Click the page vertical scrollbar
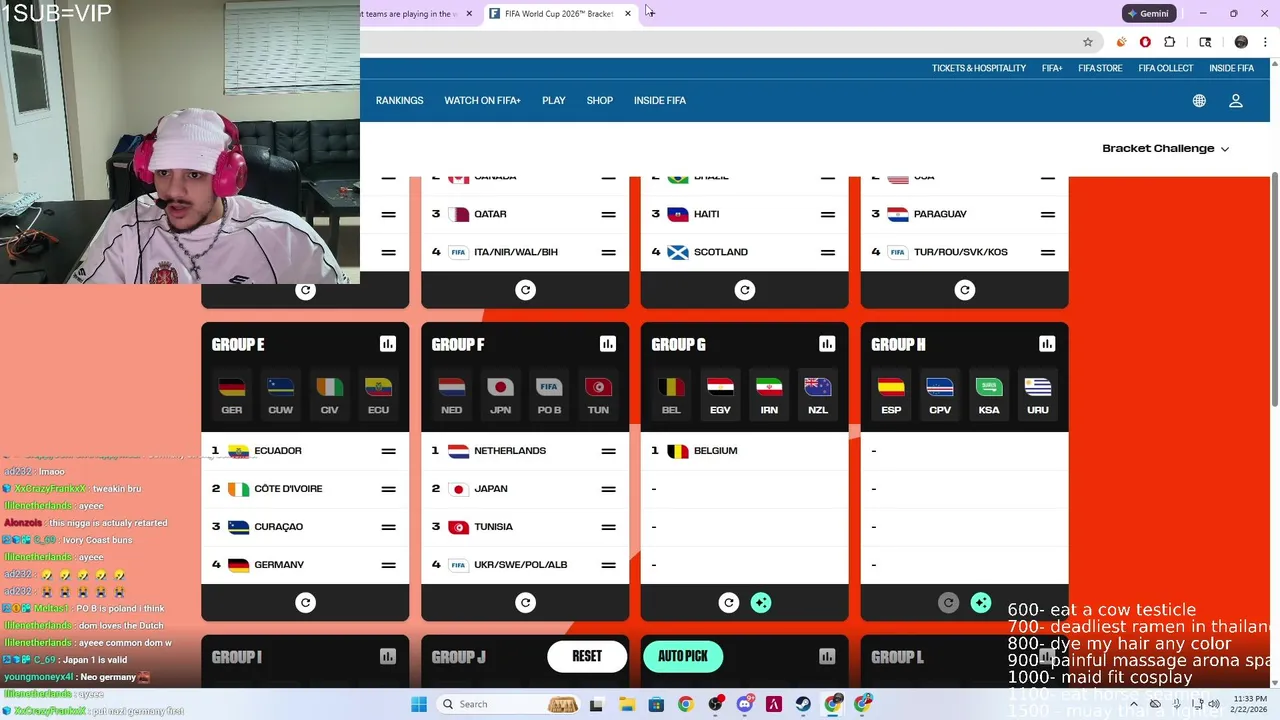 click(1274, 290)
